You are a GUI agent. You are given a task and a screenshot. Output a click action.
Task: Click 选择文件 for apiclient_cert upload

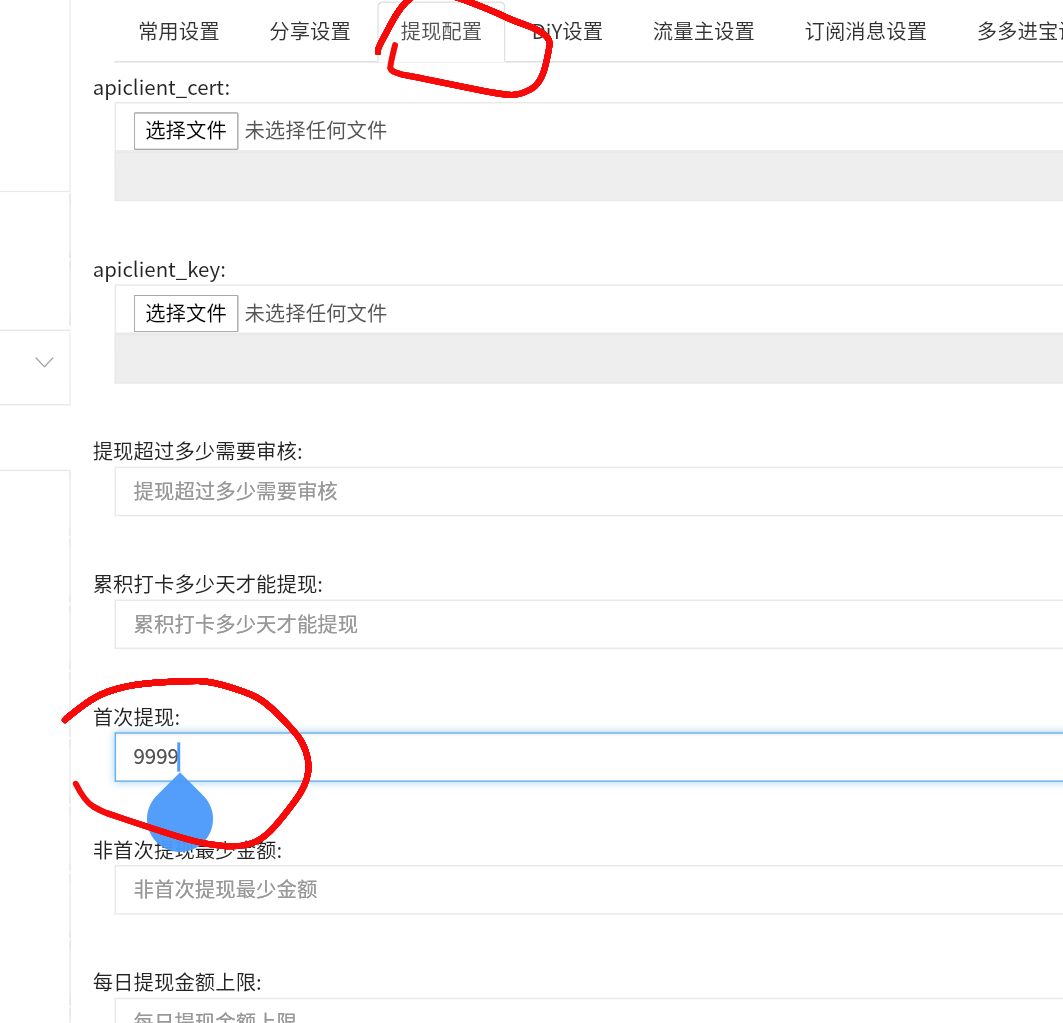click(185, 130)
